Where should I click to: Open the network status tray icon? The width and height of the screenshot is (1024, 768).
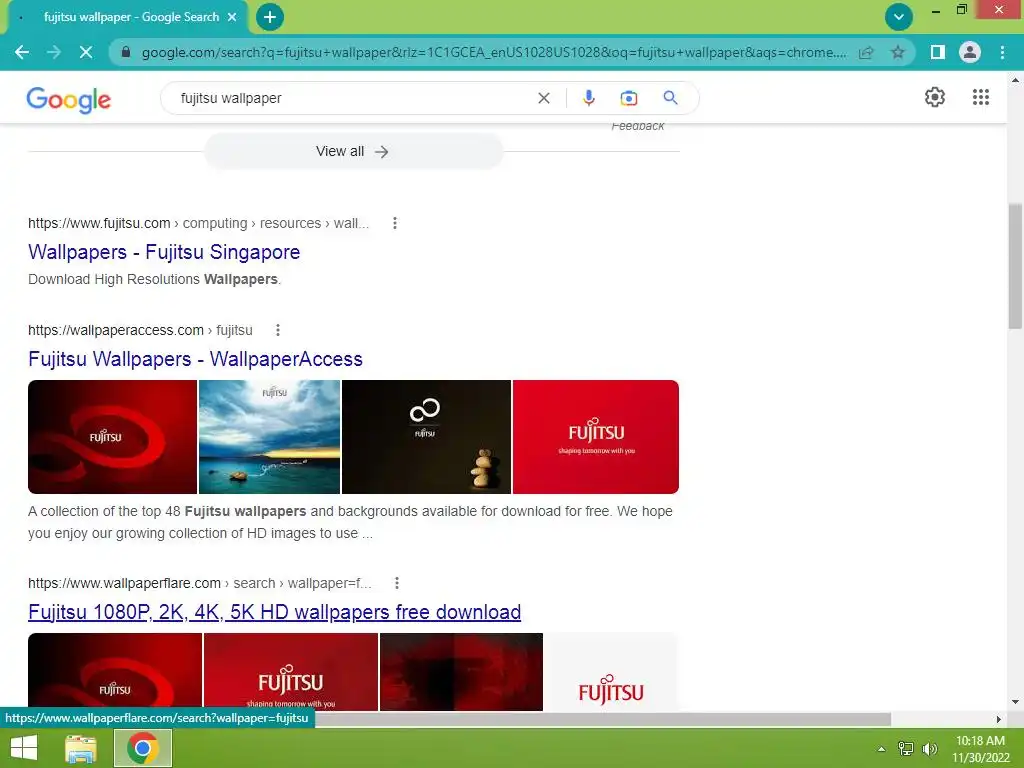[906, 749]
